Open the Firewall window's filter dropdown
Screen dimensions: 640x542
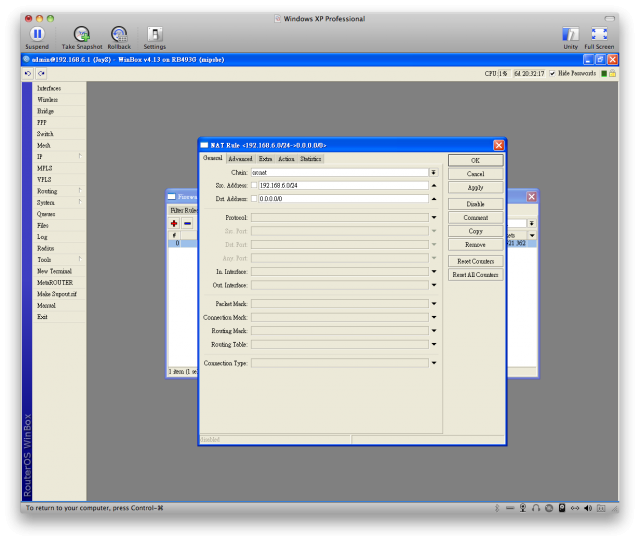pyautogui.click(x=531, y=223)
